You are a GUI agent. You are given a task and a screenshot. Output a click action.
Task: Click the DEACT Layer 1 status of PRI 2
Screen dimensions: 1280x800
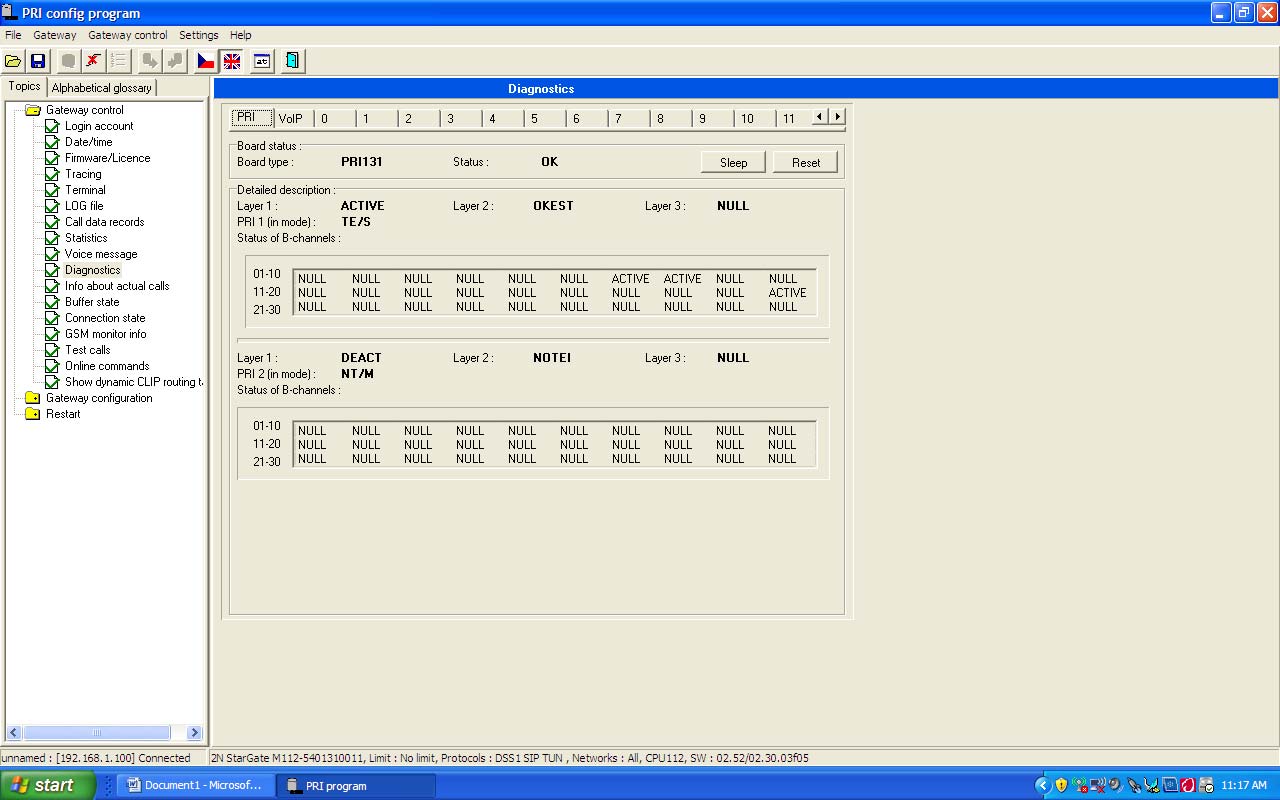(x=361, y=358)
